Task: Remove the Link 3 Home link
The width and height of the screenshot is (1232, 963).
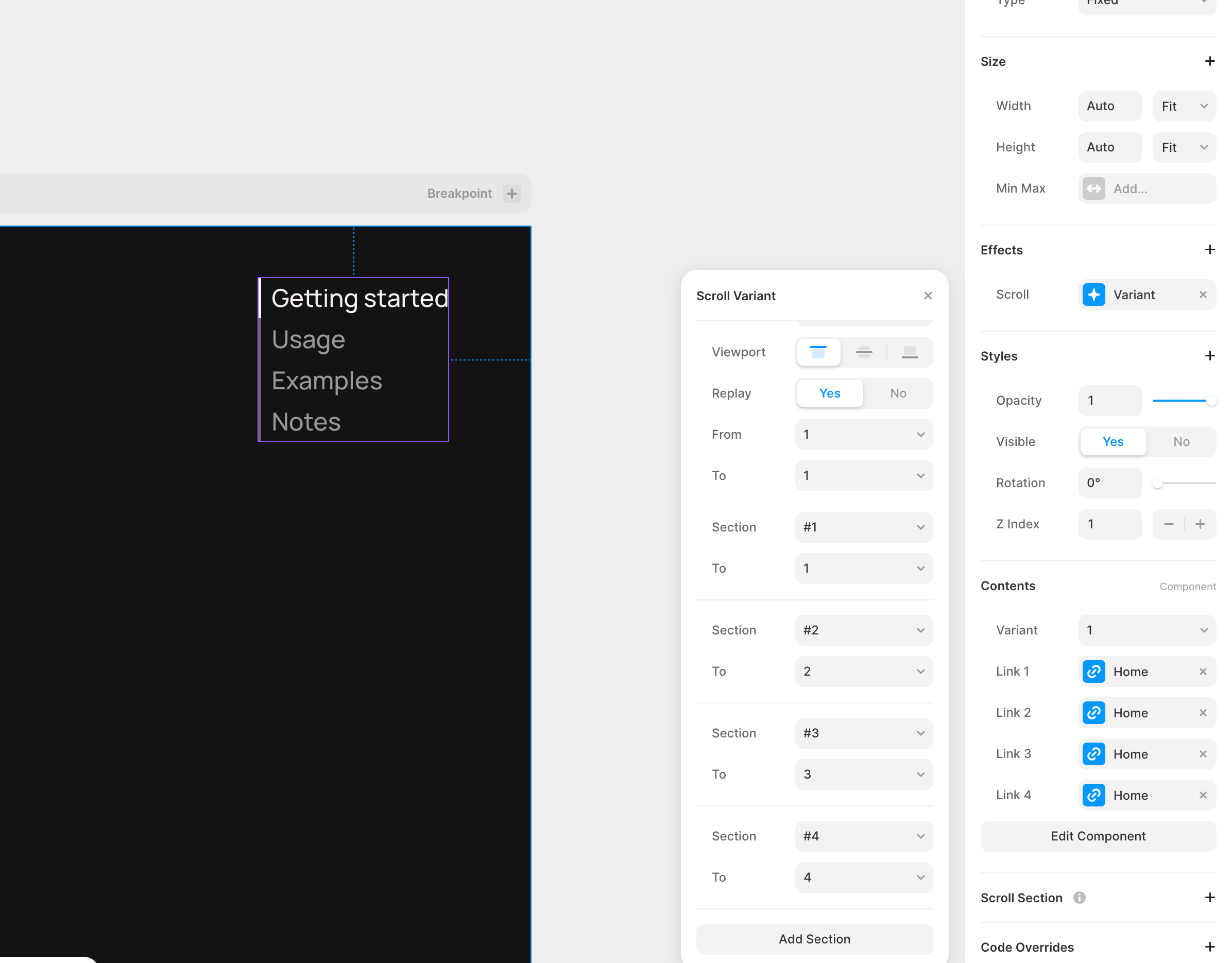Action: click(1203, 754)
